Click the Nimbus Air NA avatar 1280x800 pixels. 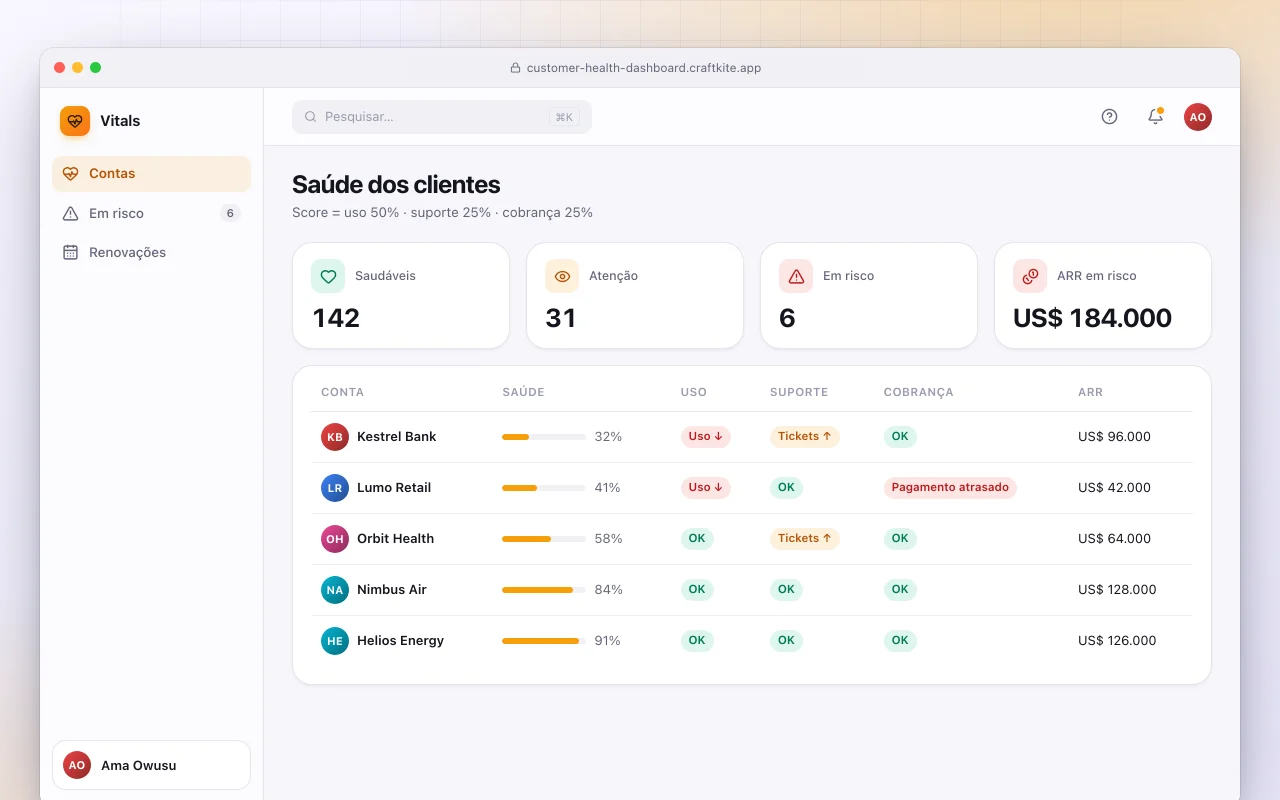(335, 590)
